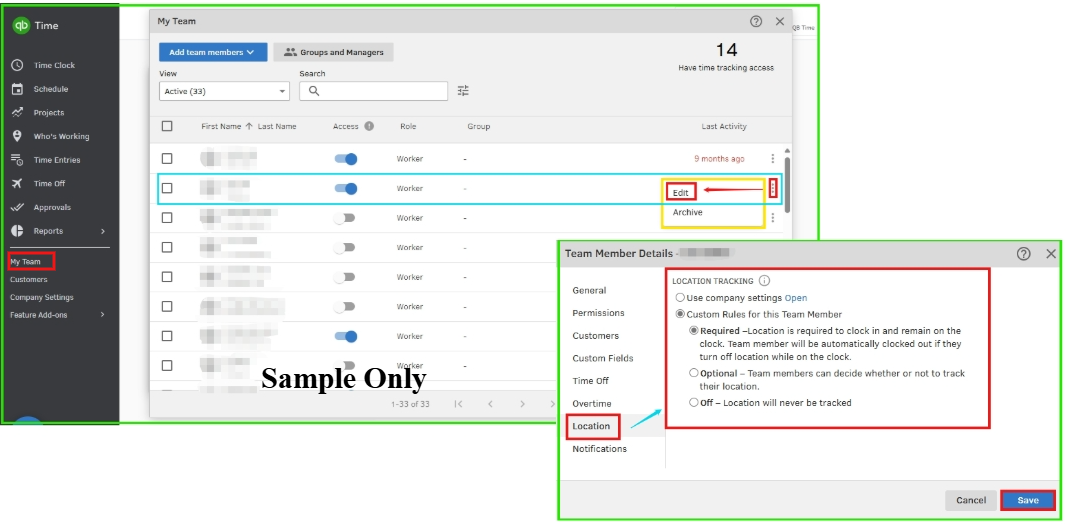Select Required location tracking option
The image size is (1066, 526).
(x=693, y=331)
